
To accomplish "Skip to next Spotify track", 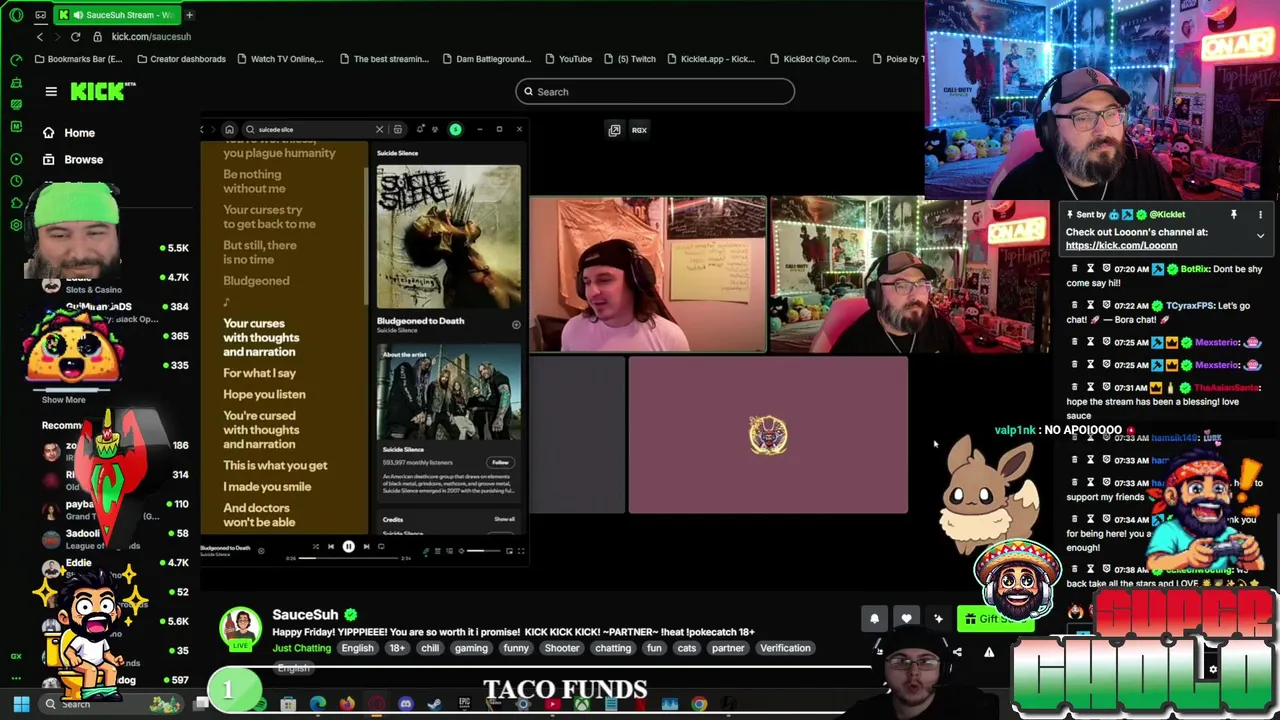I will pos(366,547).
